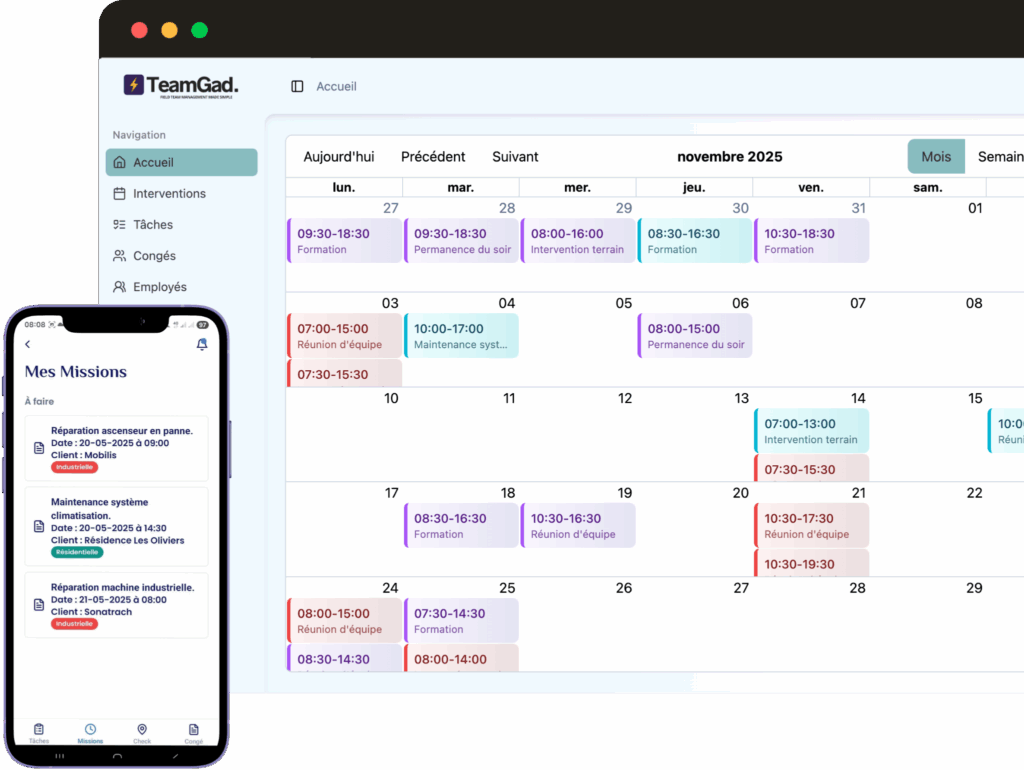Select the Mois calendar view
1024x770 pixels.
pos(936,157)
